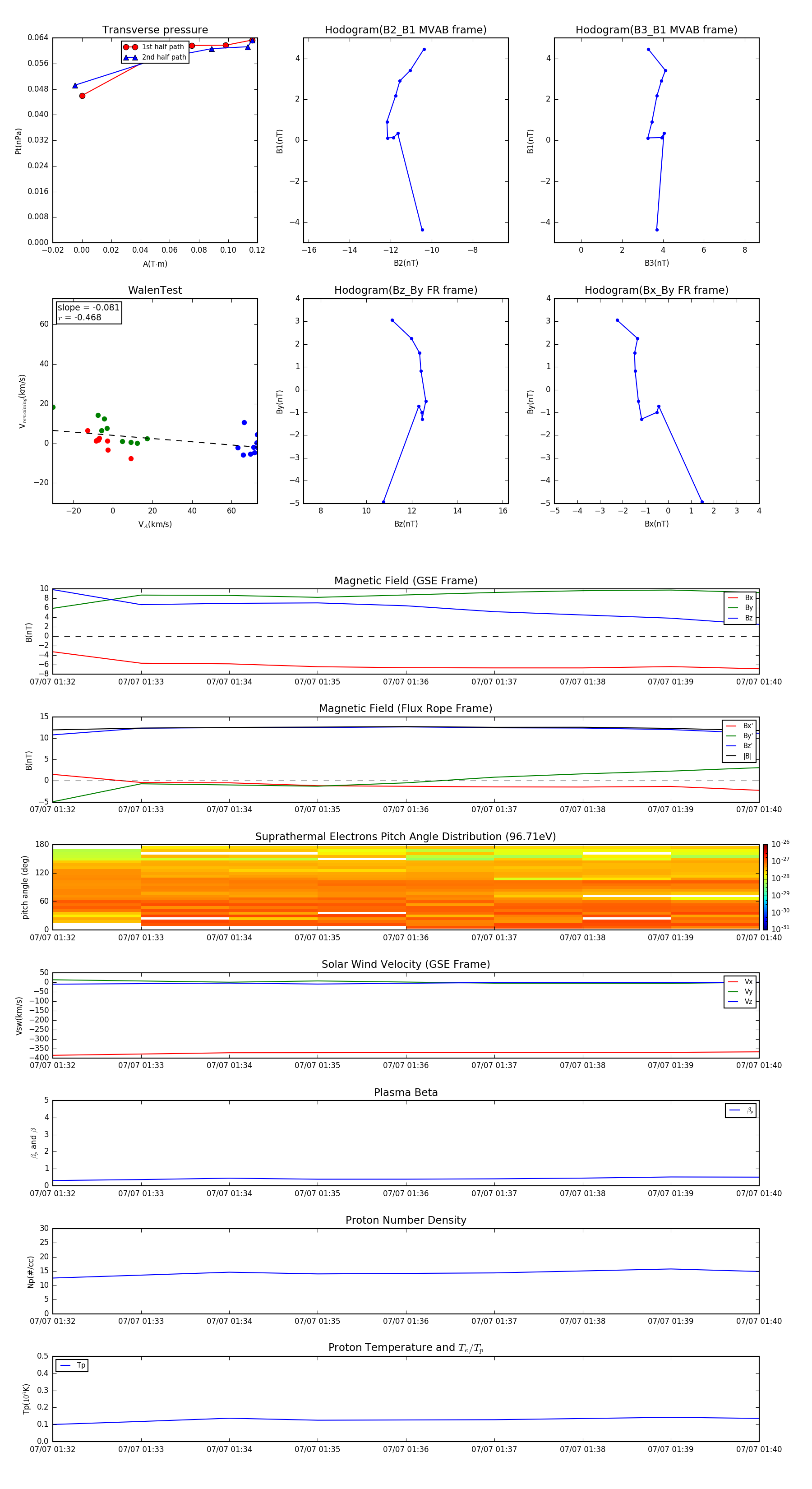Click the 'V_A(km/s)' x-axis label
Viewport: 812px width, 1489px height.
tap(155, 524)
